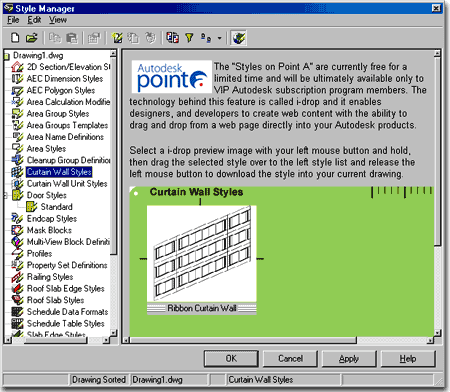The image size is (450, 392).
Task: Click the tree panel's scroll down arrow
Action: pyautogui.click(x=113, y=333)
